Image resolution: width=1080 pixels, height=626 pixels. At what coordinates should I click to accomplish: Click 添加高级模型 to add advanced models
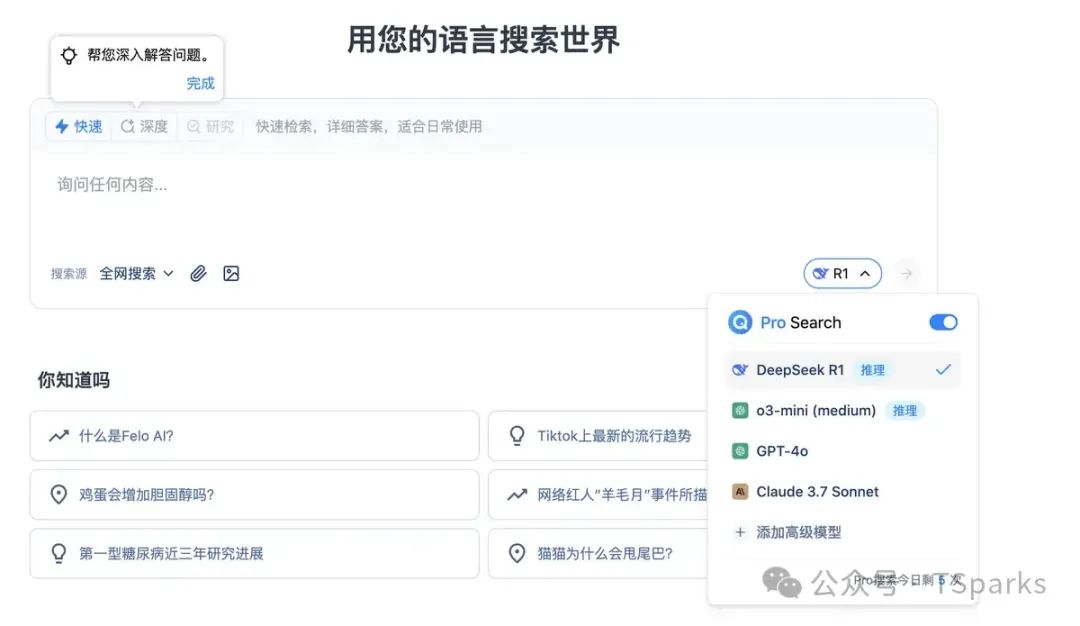click(x=842, y=532)
